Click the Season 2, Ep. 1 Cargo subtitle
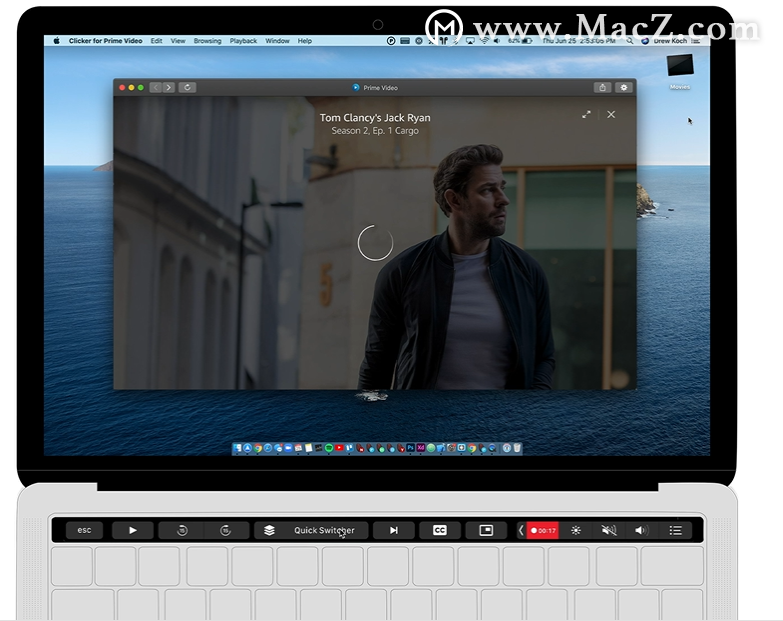 click(375, 131)
